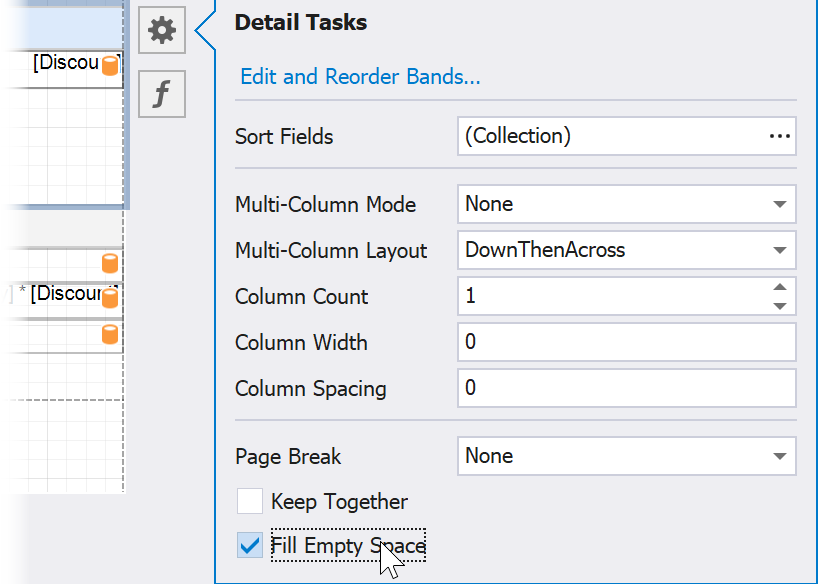The height and width of the screenshot is (584, 818).
Task: Click inside the Column Width input field
Action: (x=600, y=342)
